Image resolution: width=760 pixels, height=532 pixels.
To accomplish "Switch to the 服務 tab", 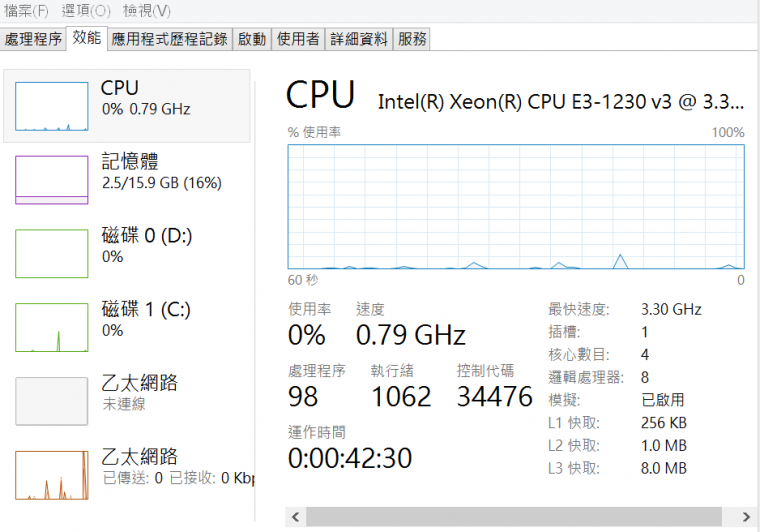I will [x=412, y=39].
